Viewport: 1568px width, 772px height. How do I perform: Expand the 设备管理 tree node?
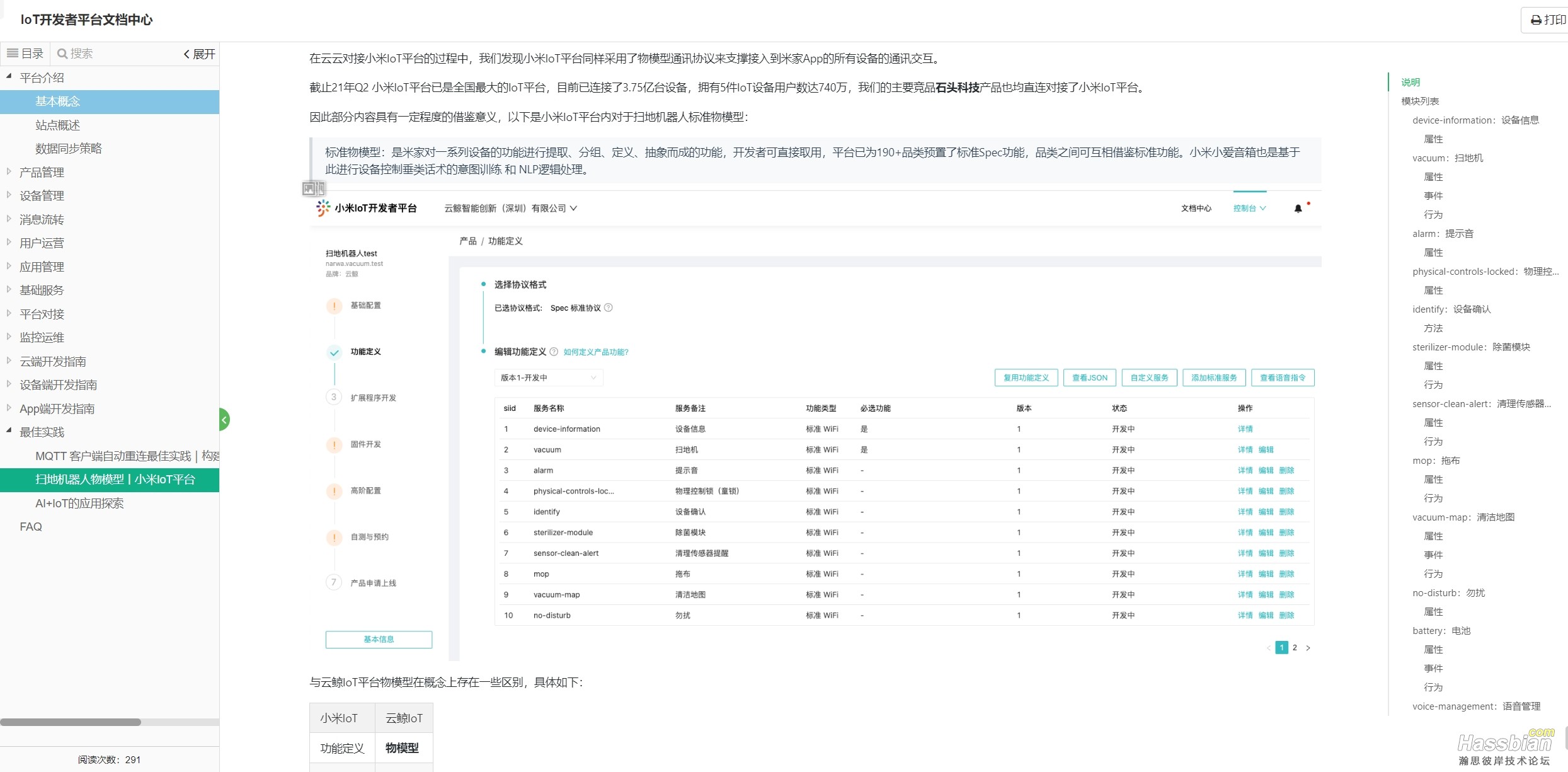[x=9, y=195]
